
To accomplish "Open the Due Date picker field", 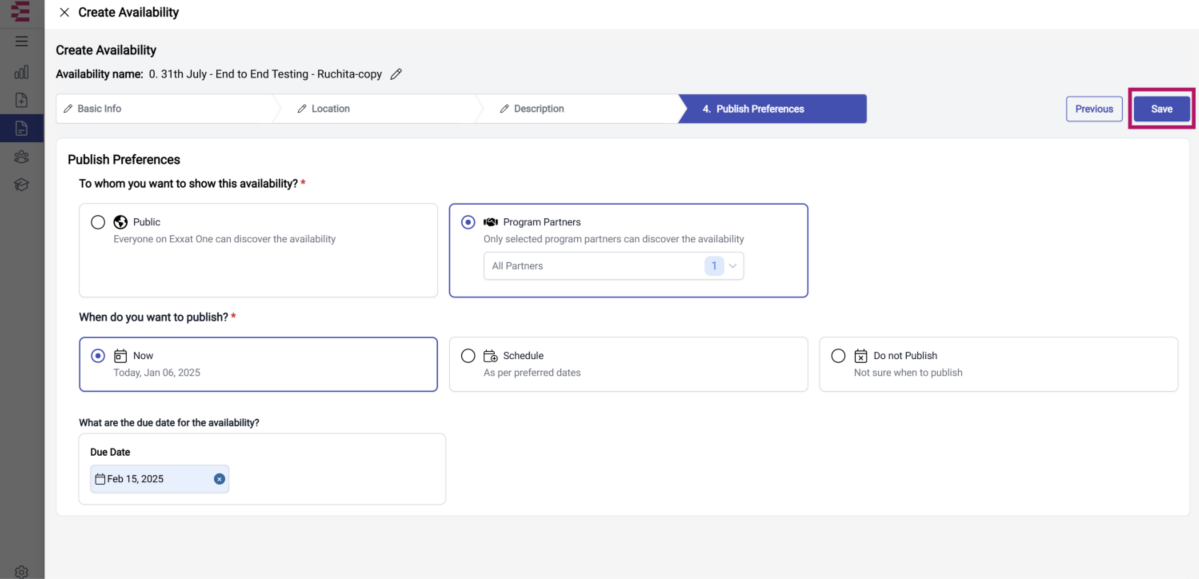I will (159, 479).
